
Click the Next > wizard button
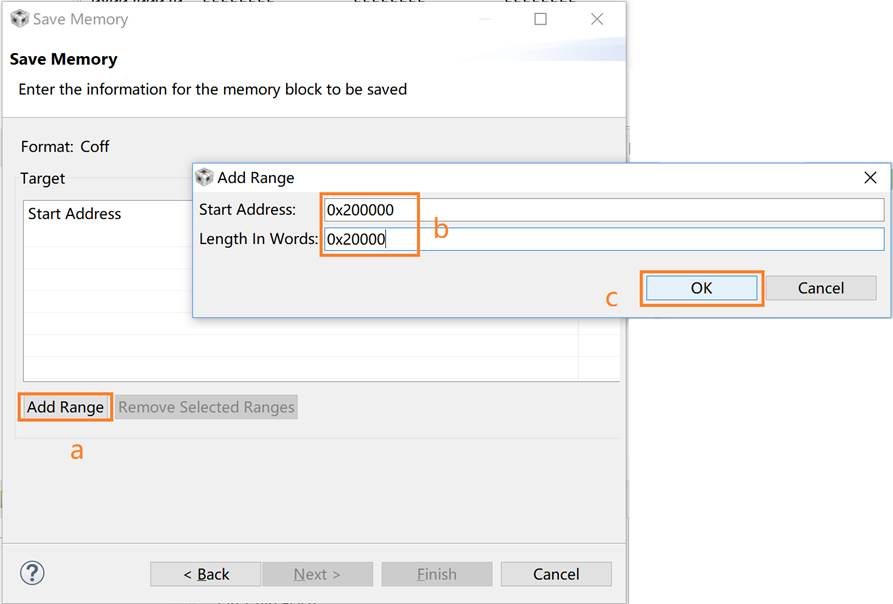(x=317, y=574)
